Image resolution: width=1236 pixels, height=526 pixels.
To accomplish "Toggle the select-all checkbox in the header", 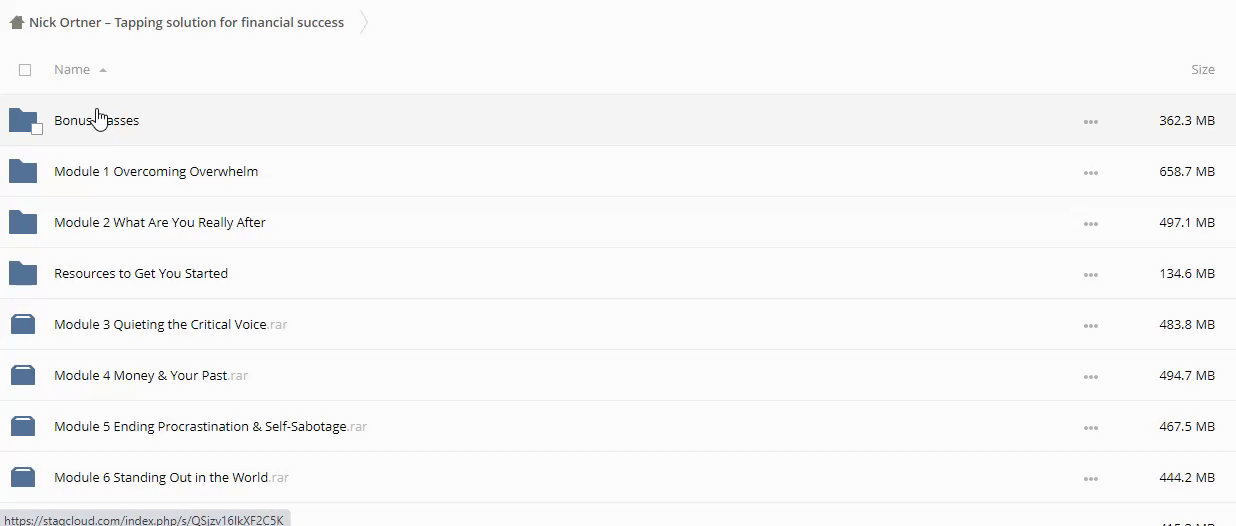I will [x=25, y=70].
